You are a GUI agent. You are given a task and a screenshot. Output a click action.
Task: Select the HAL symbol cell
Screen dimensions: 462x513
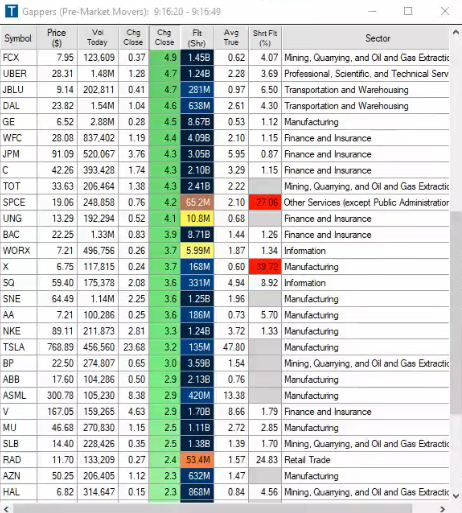[x=18, y=492]
